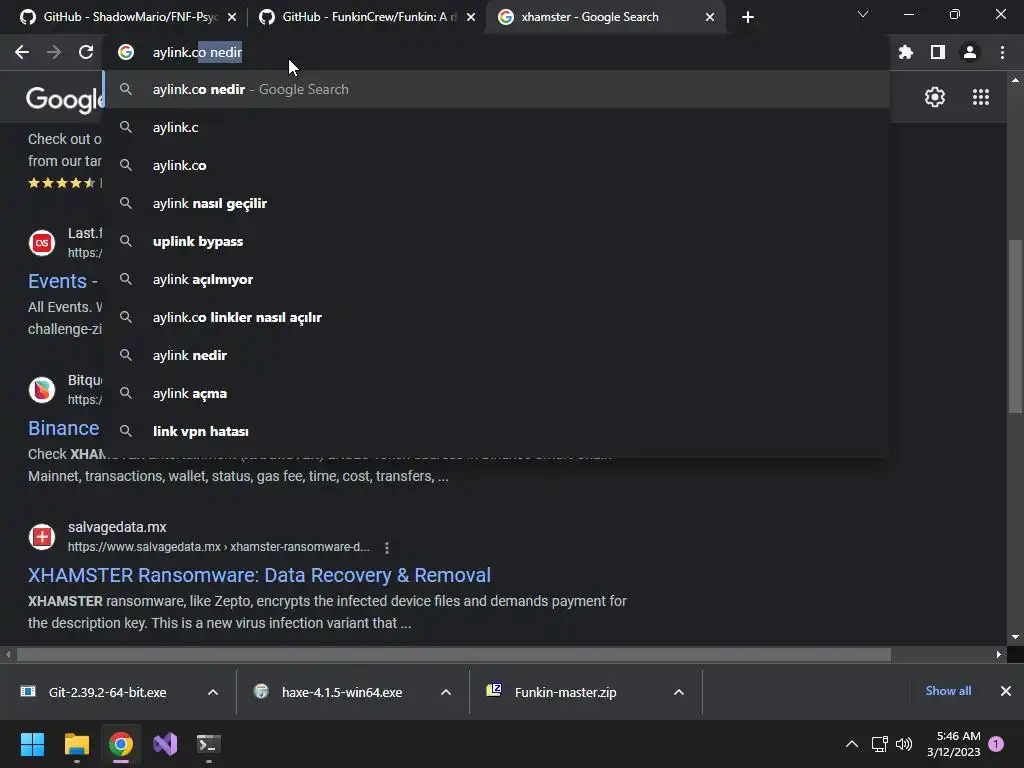Open Visual Studio from taskbar
1024x768 pixels.
point(165,744)
